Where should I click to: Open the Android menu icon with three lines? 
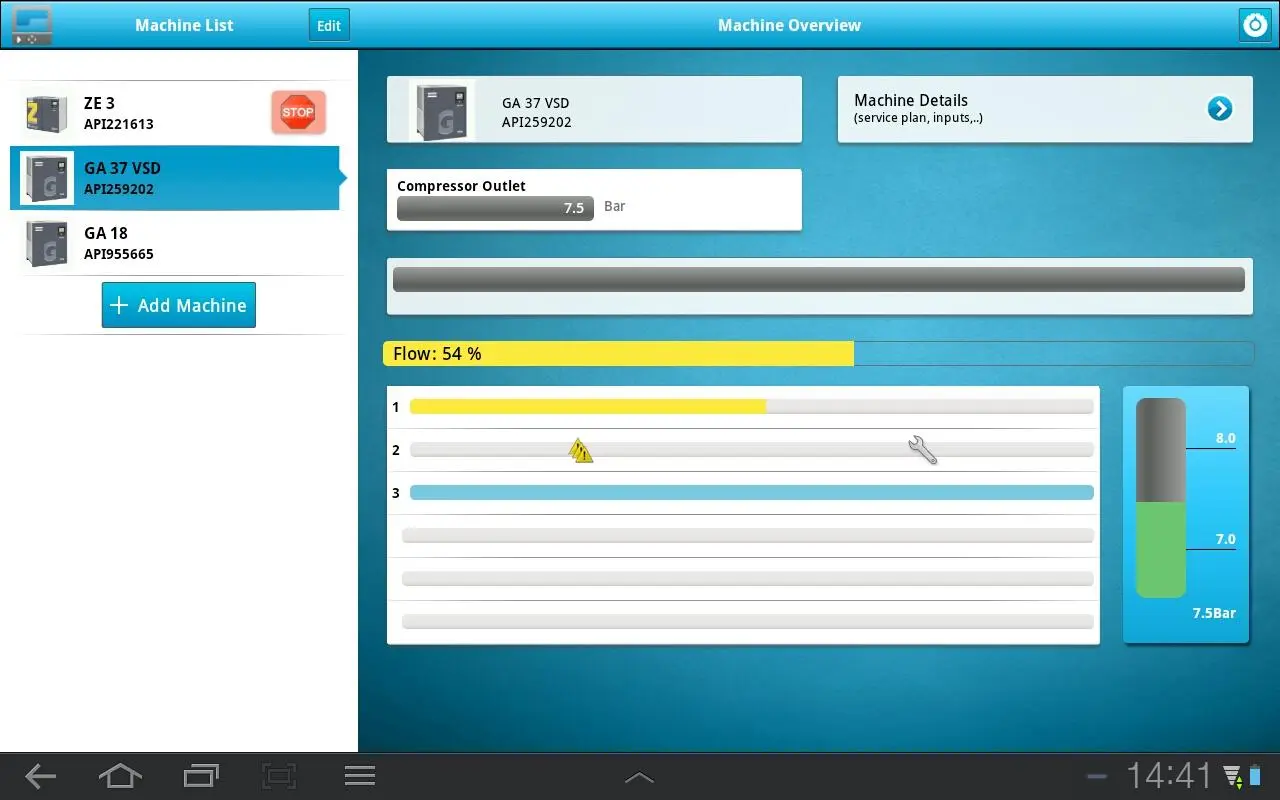pyautogui.click(x=359, y=776)
